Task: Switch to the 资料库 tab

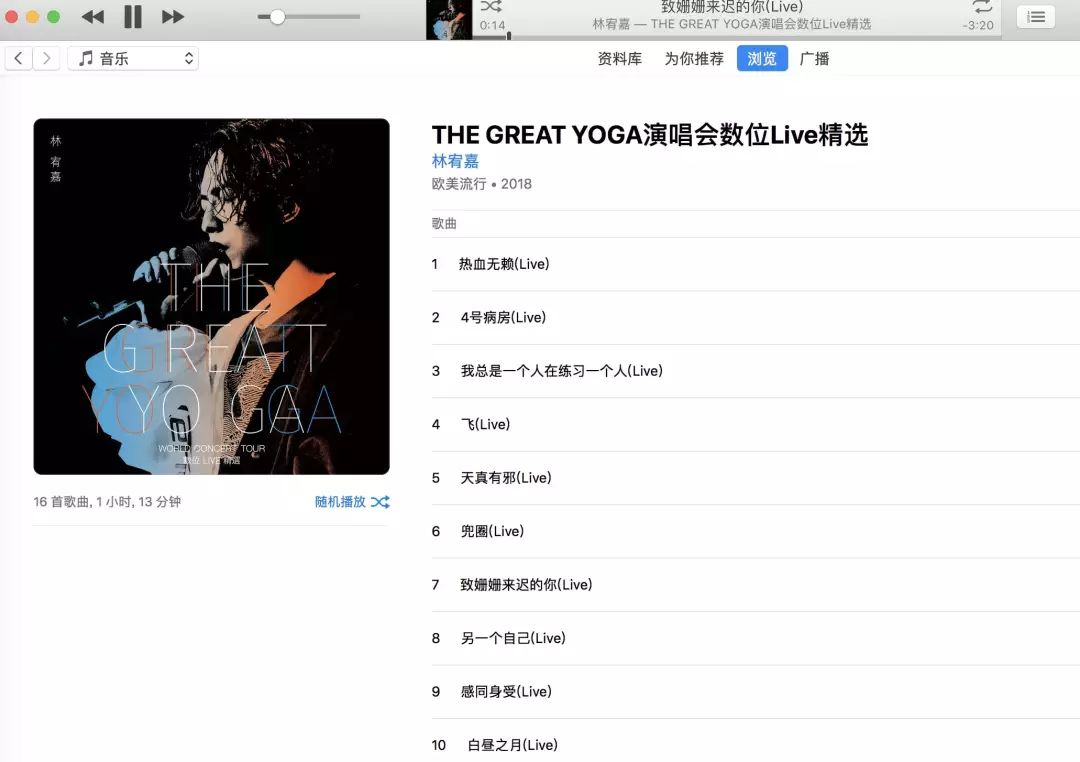Action: click(619, 59)
